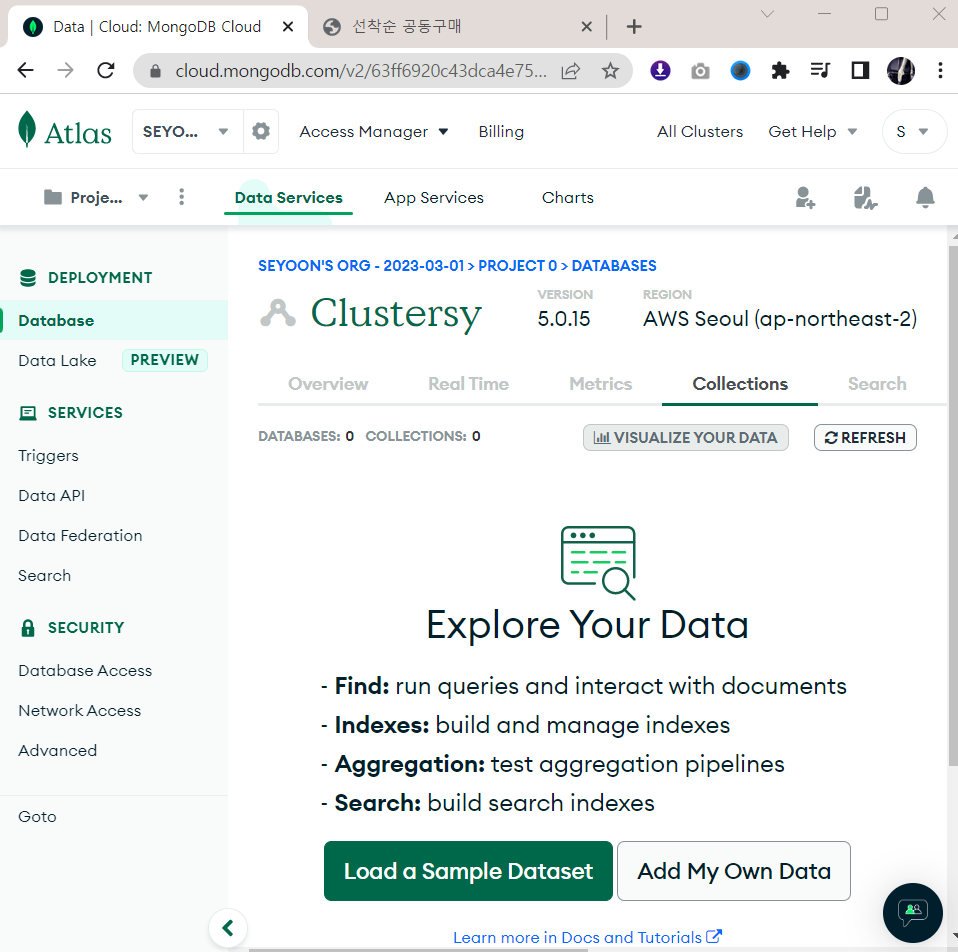Open the alerts bell icon
Screen dimensions: 958x952
(925, 197)
